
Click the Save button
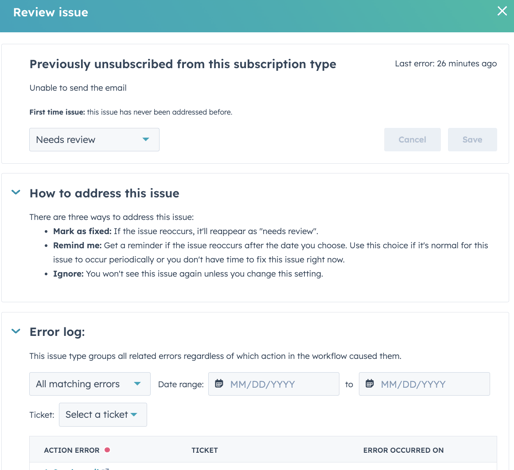click(x=472, y=140)
